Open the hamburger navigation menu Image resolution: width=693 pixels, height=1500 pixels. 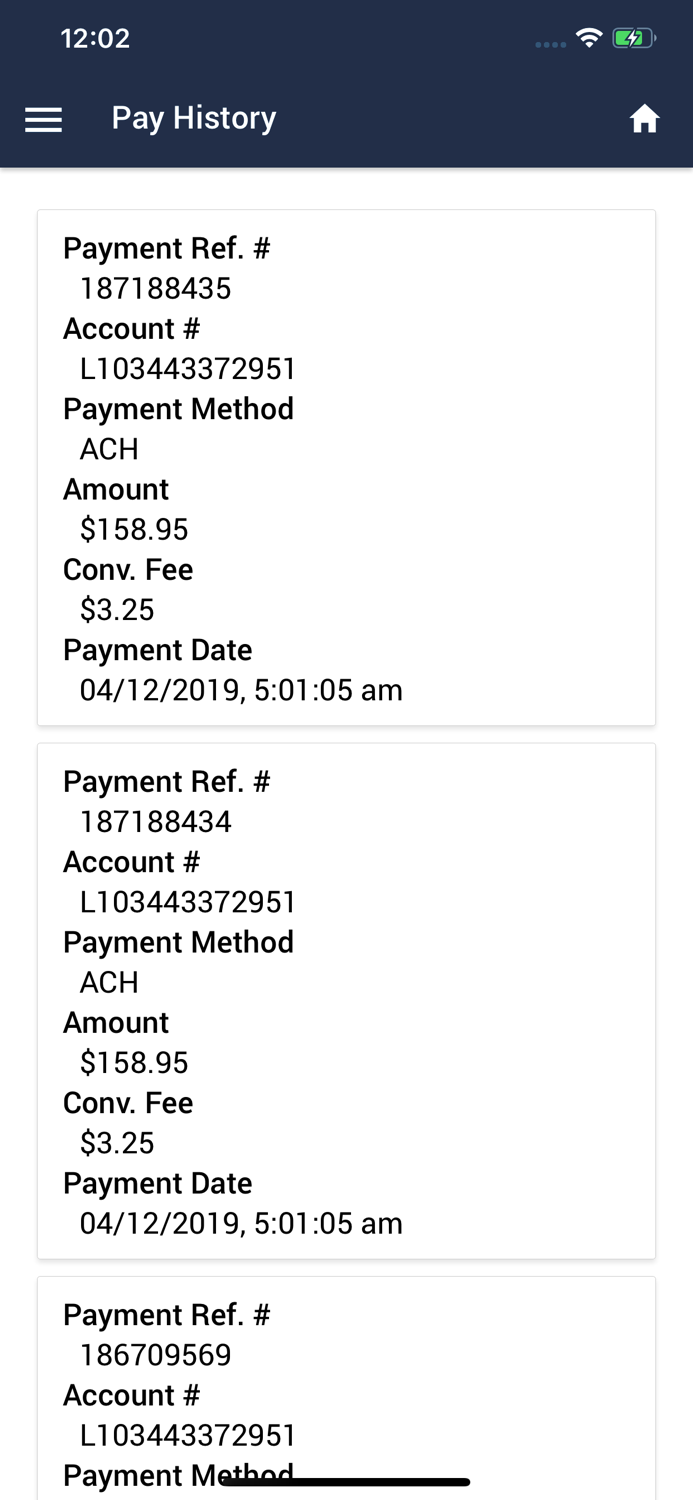[x=44, y=120]
